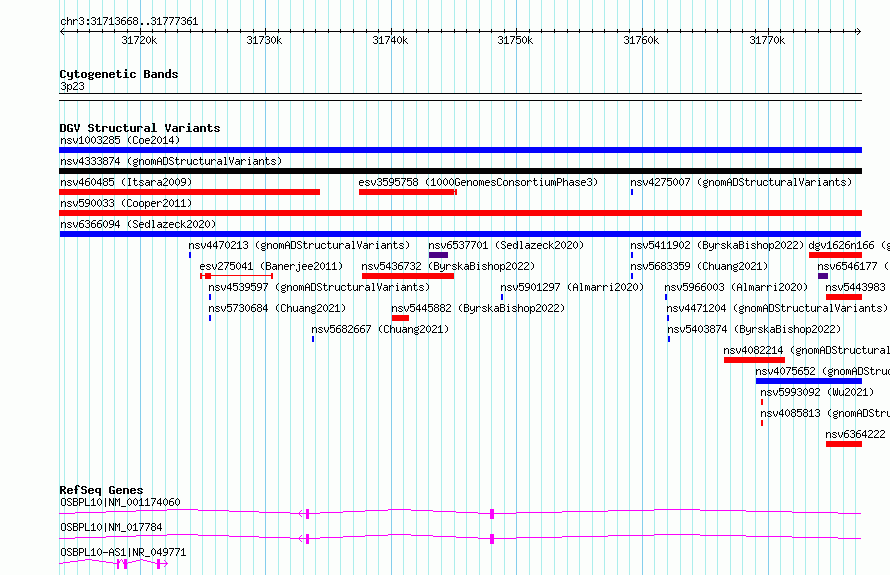Open the nsv590033 (Cooper2011) variant
This screenshot has width=890, height=575.
[126, 203]
